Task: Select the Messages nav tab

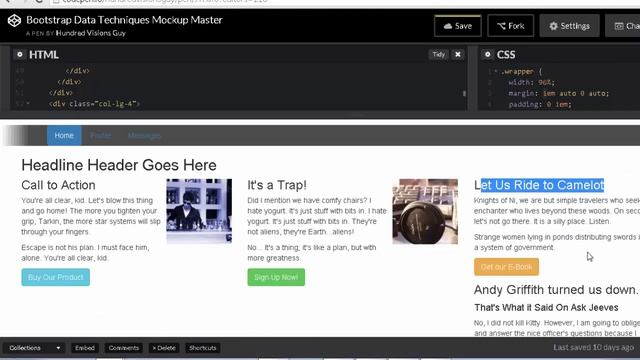Action: [x=144, y=136]
